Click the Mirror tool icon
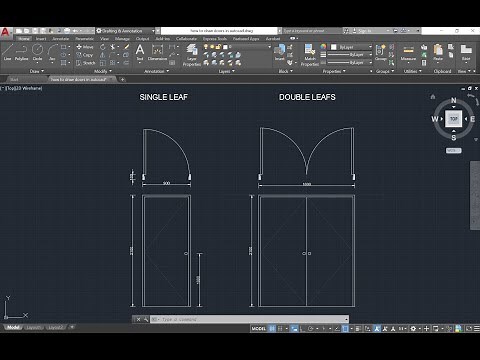 click(x=103, y=55)
